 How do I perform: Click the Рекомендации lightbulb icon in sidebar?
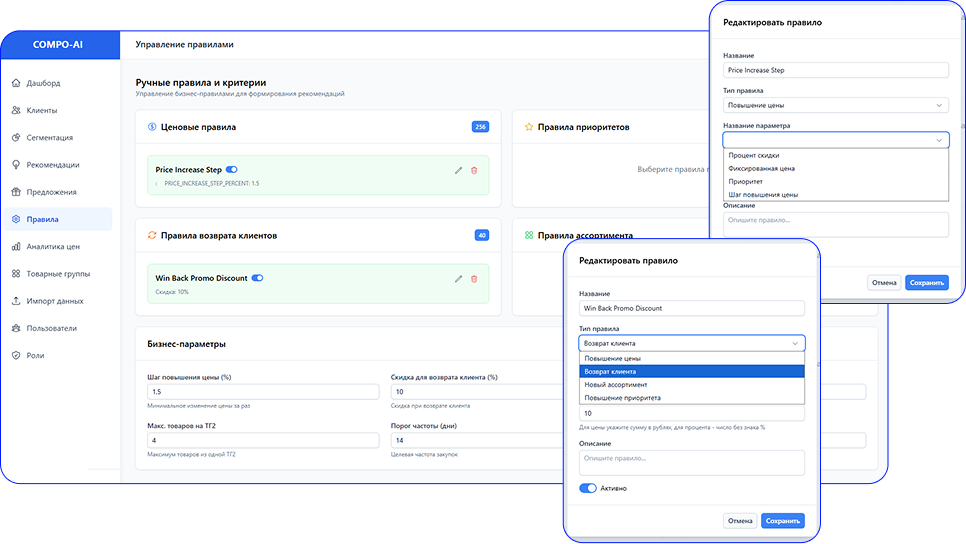[x=17, y=165]
